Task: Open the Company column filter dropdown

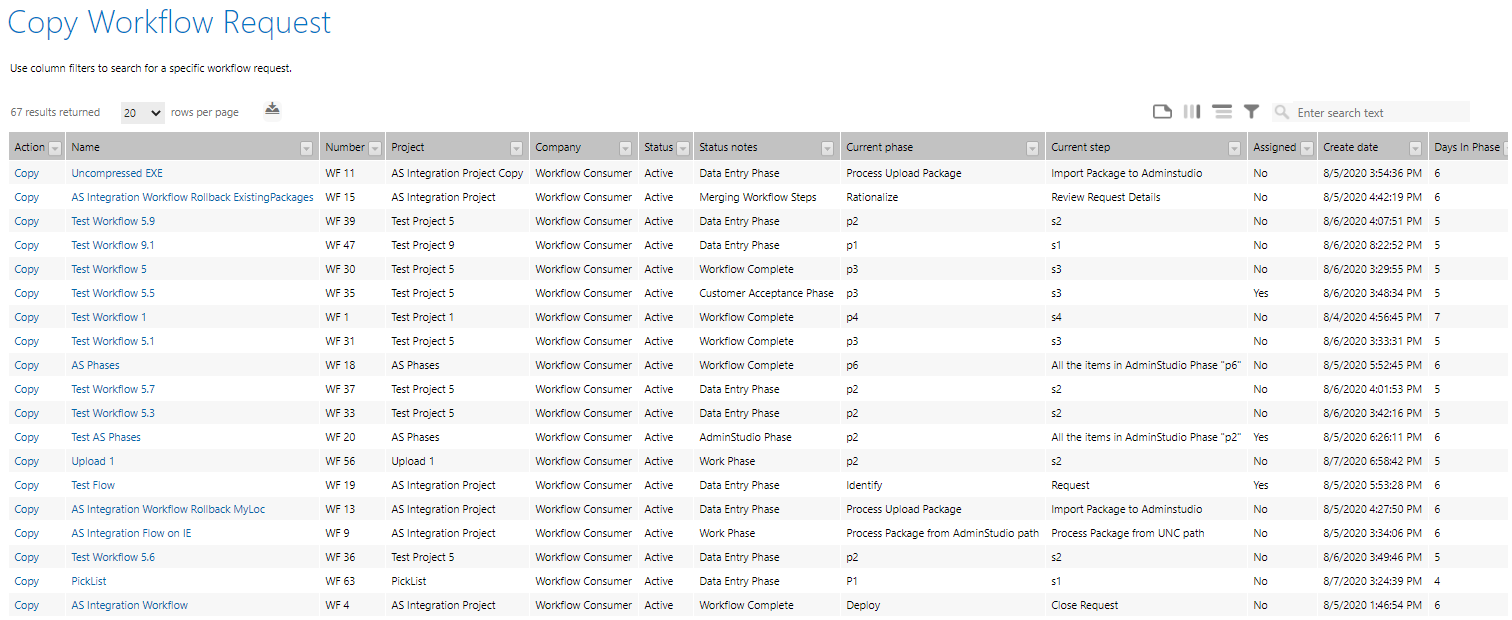Action: [625, 148]
